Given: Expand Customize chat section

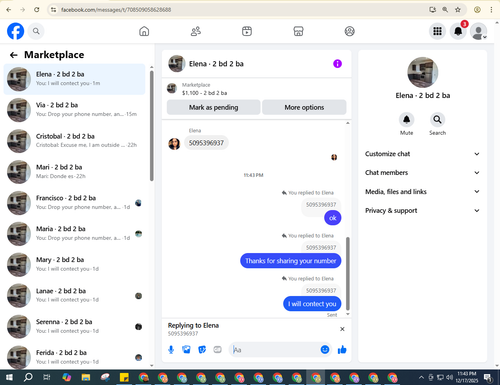Looking at the screenshot, I should (422, 154).
